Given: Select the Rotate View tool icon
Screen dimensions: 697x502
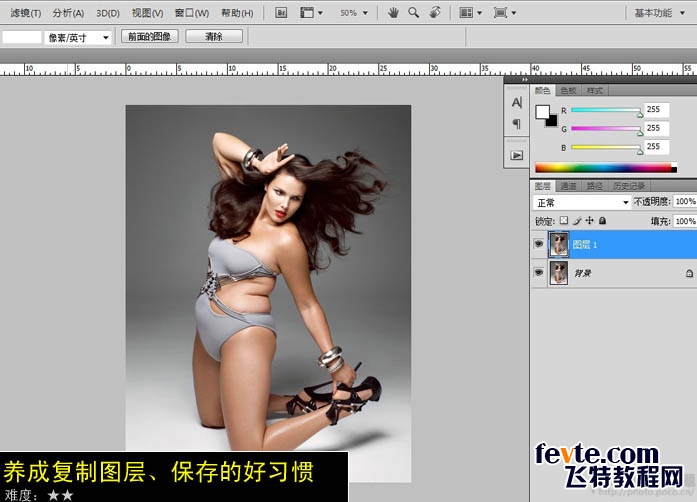Looking at the screenshot, I should 435,13.
